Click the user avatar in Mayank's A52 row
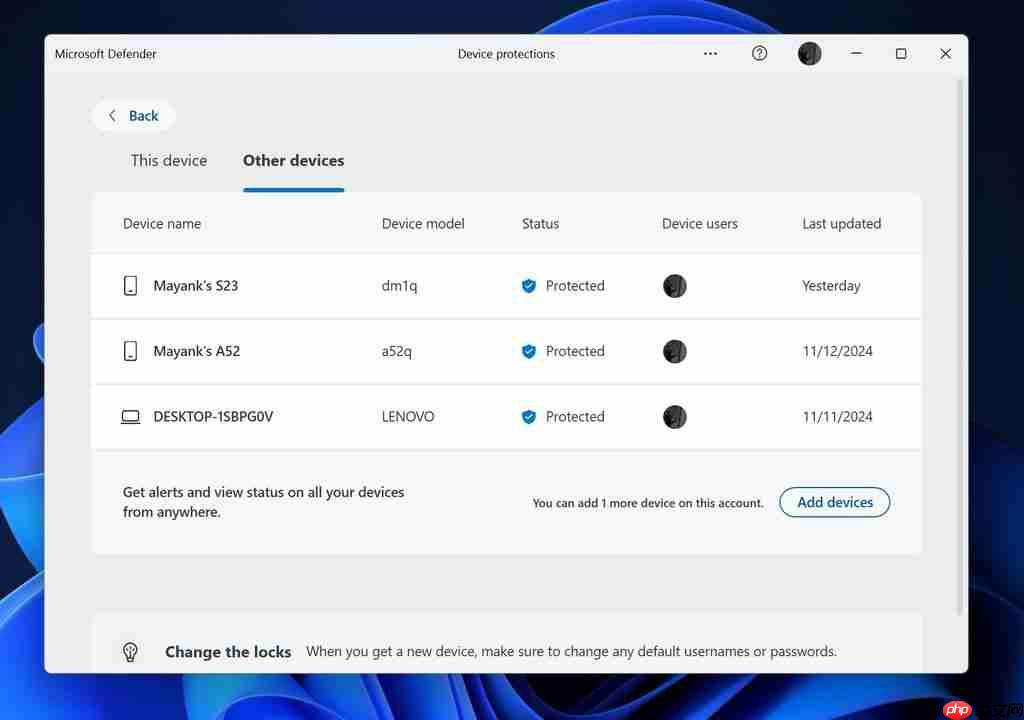Screen dimensions: 1024x720 pyautogui.click(x=675, y=351)
